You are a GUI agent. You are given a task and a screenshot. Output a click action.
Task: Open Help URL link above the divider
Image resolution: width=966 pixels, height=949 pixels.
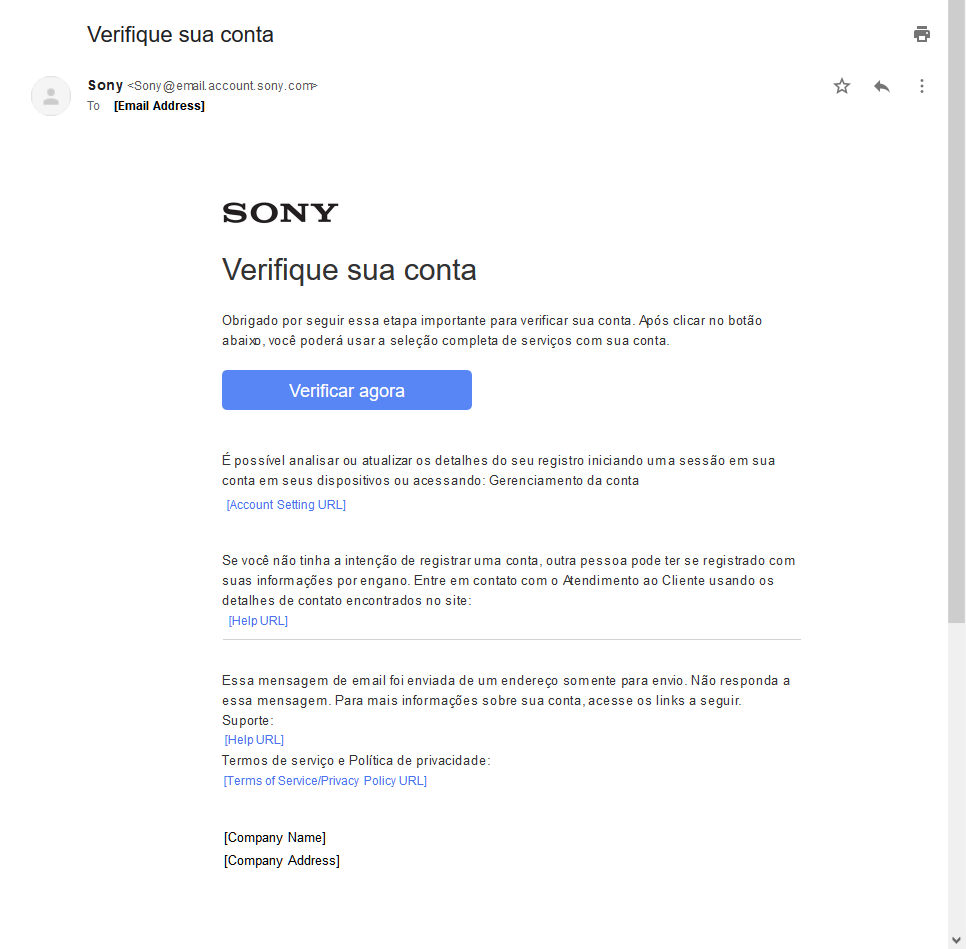(258, 621)
